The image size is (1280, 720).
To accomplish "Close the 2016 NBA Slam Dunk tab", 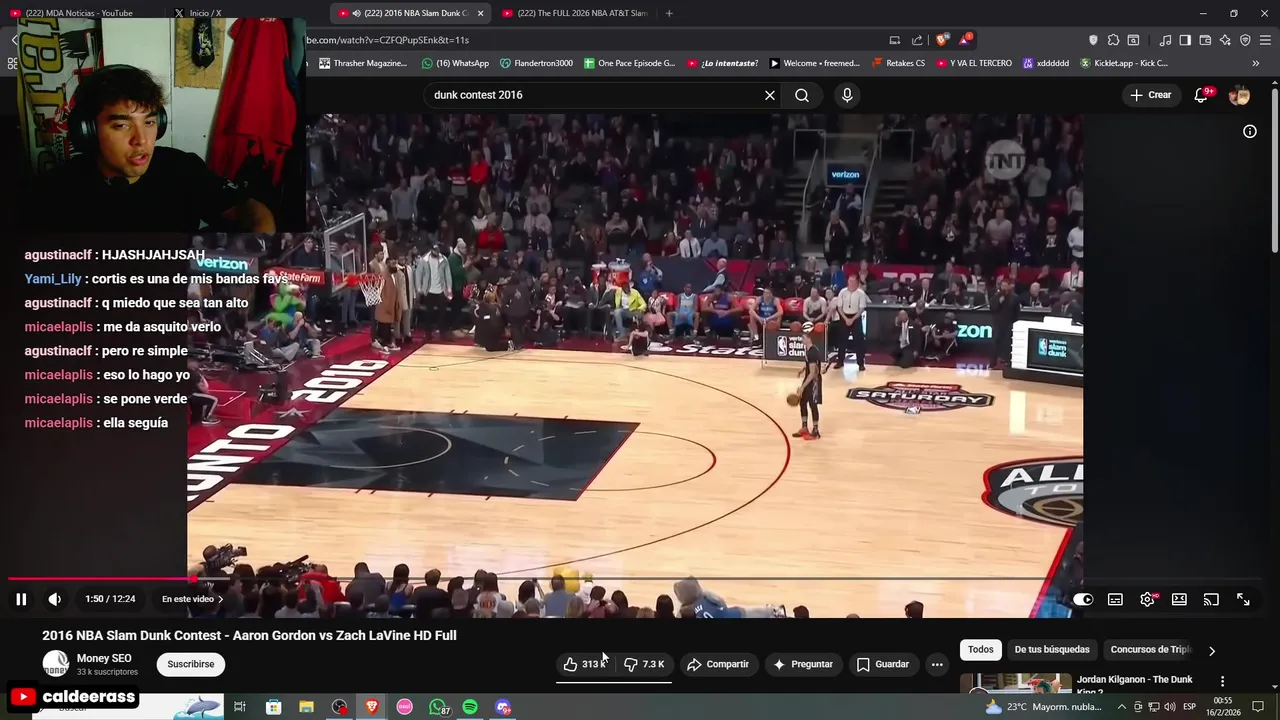I will pos(481,13).
